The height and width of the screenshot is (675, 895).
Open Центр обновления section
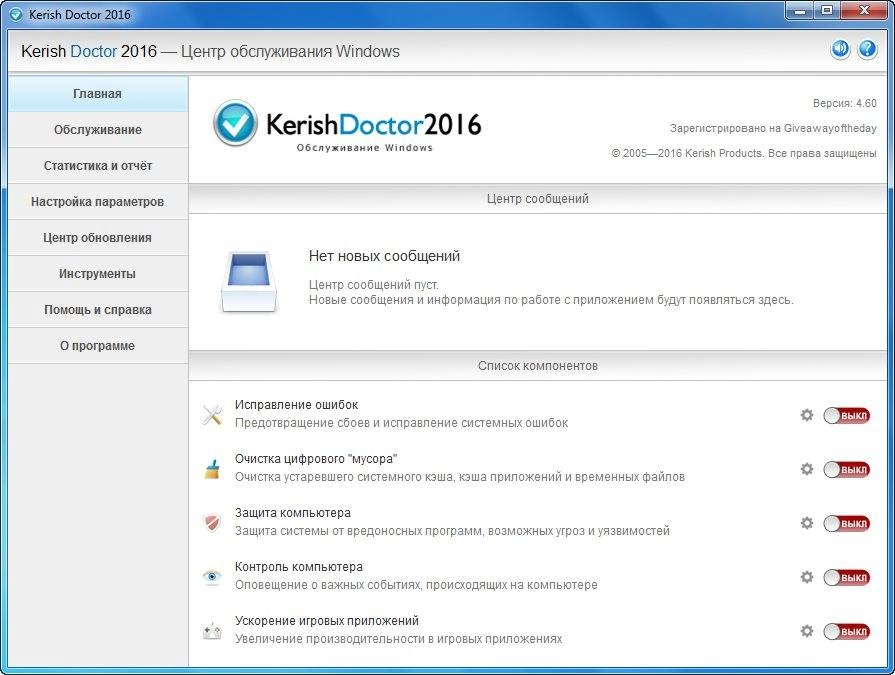(x=98, y=237)
